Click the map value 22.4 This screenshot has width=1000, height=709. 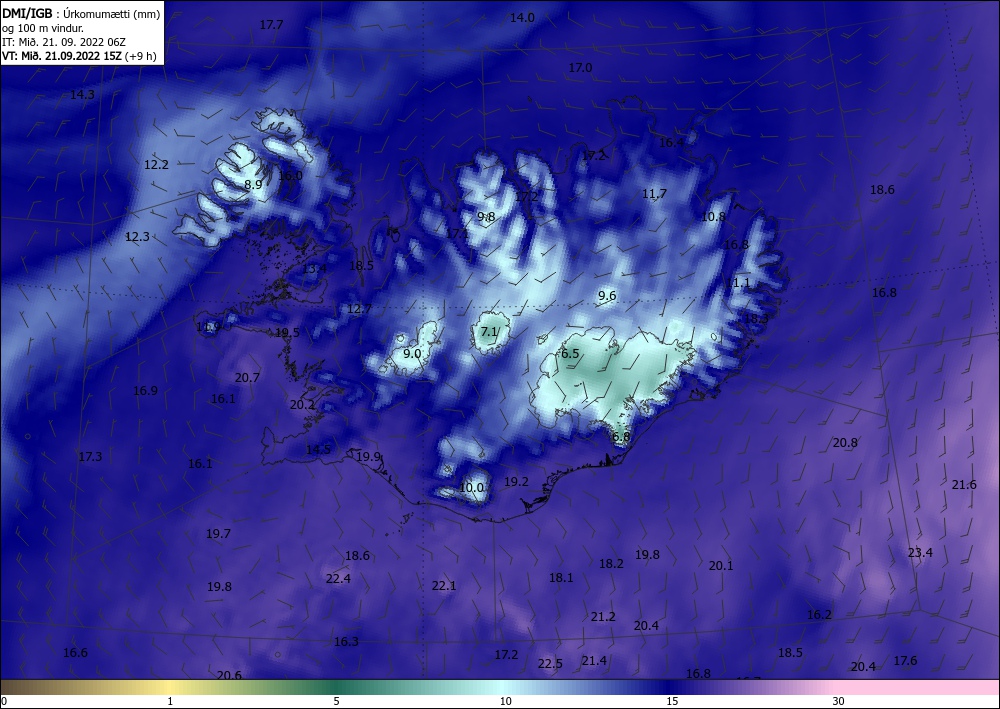tap(338, 579)
